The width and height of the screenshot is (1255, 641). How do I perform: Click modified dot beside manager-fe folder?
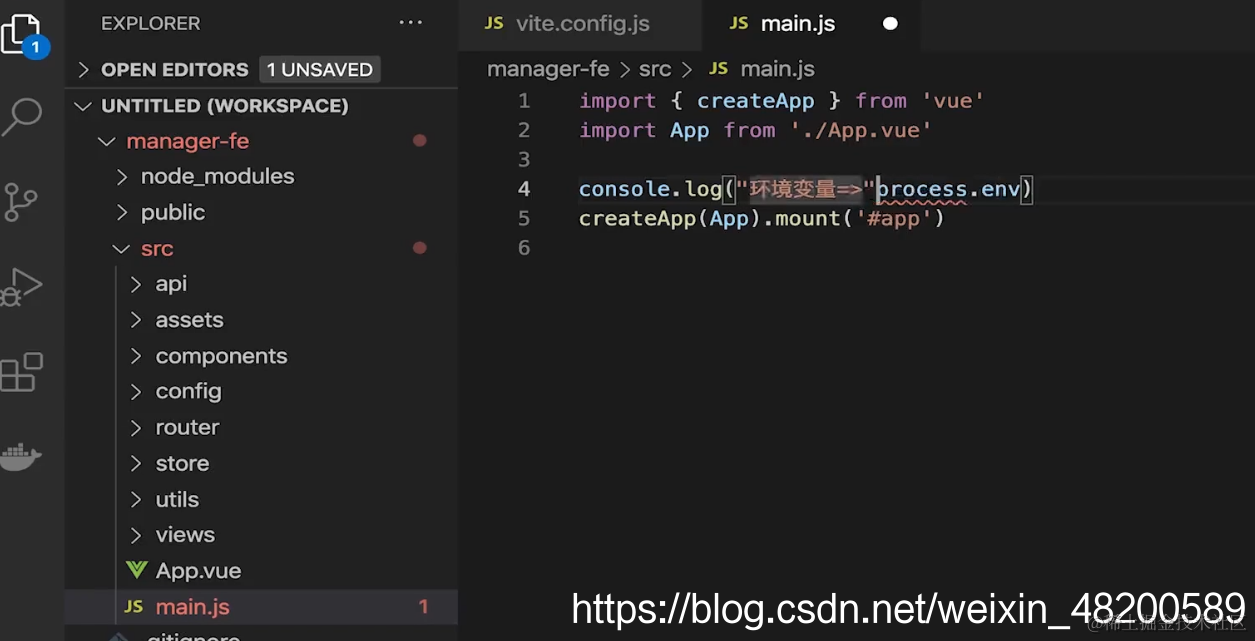420,141
